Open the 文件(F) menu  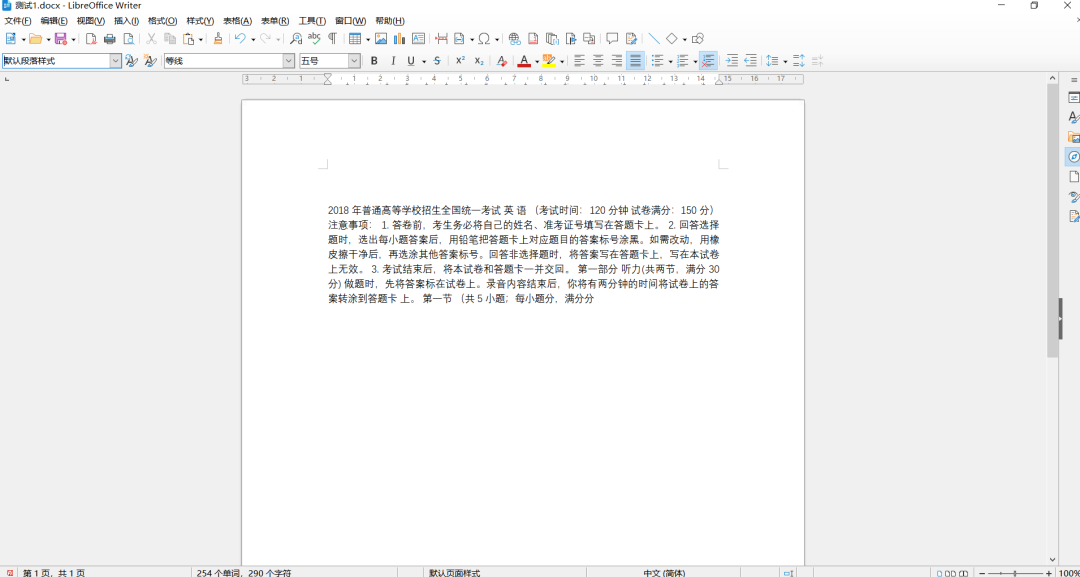18,21
